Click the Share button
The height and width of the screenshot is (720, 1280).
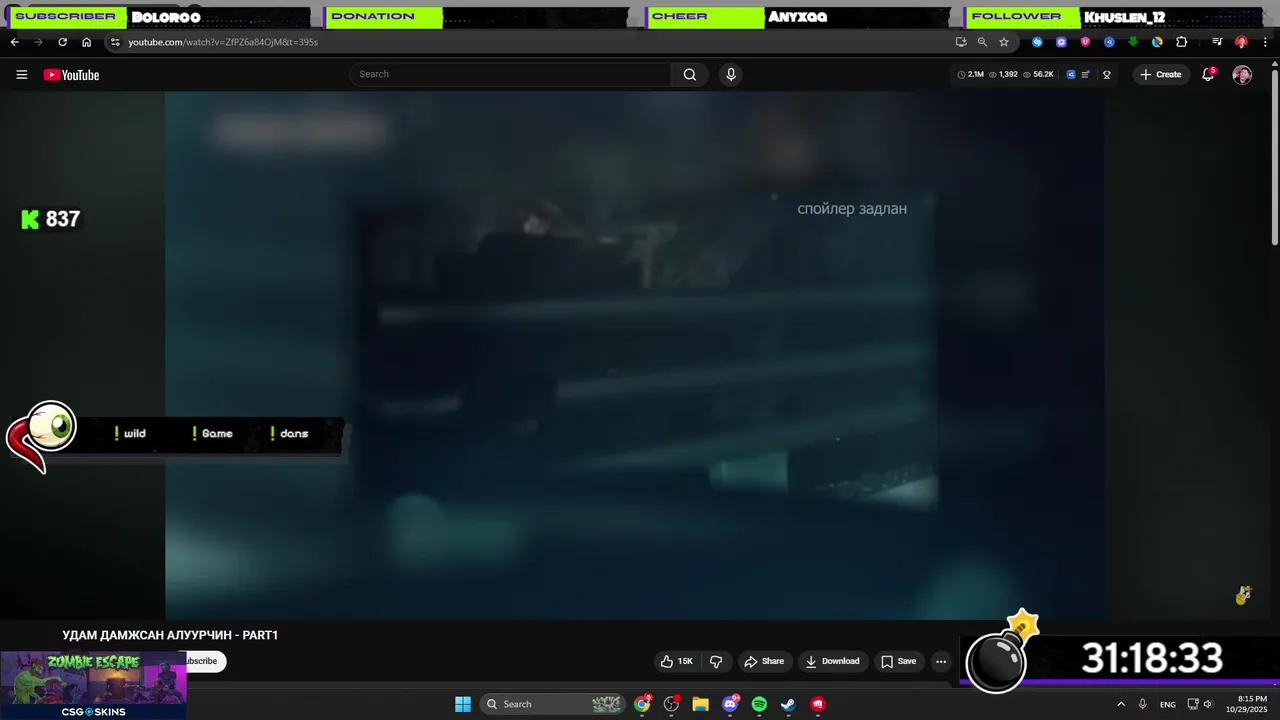click(764, 661)
